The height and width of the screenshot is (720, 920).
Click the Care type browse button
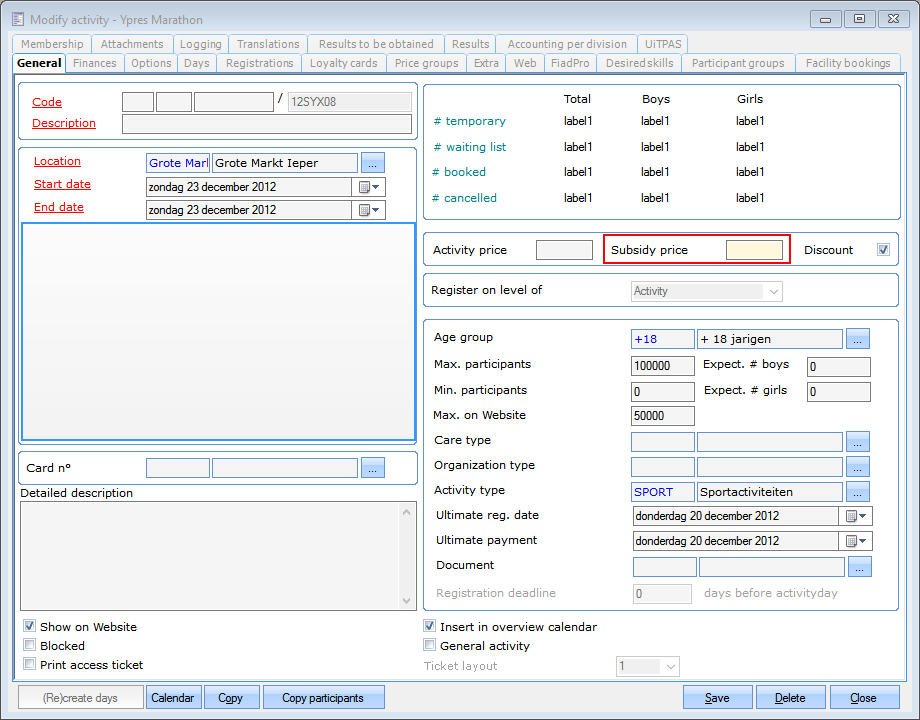(x=858, y=441)
